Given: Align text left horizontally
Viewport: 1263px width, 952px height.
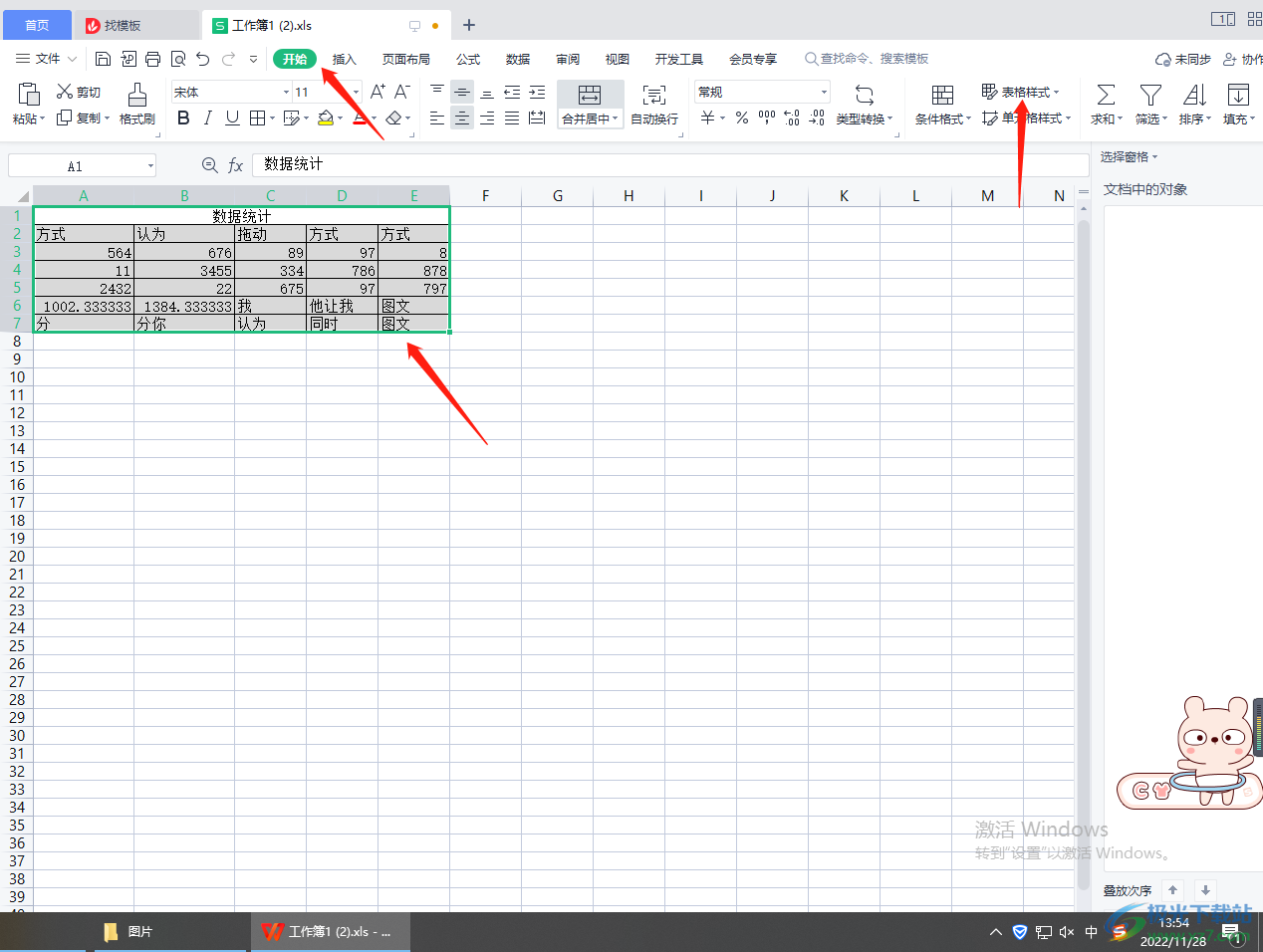Looking at the screenshot, I should point(437,118).
